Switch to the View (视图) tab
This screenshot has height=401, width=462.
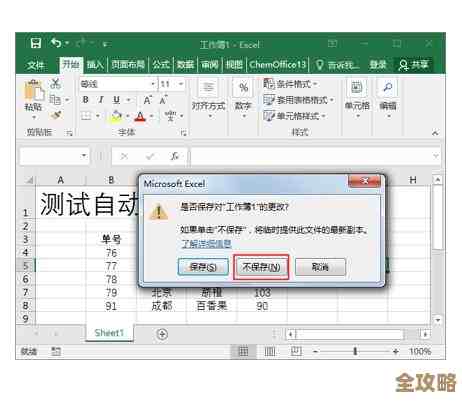point(234,65)
